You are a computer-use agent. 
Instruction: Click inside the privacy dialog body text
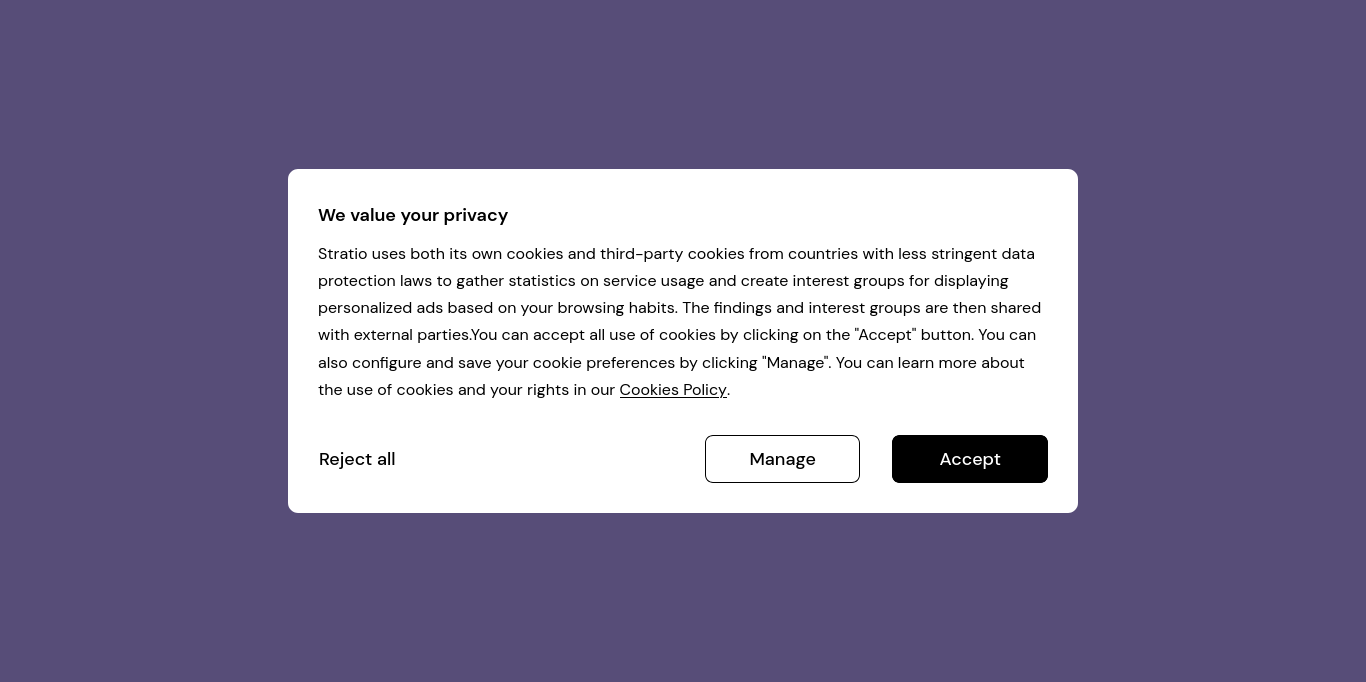click(x=679, y=321)
